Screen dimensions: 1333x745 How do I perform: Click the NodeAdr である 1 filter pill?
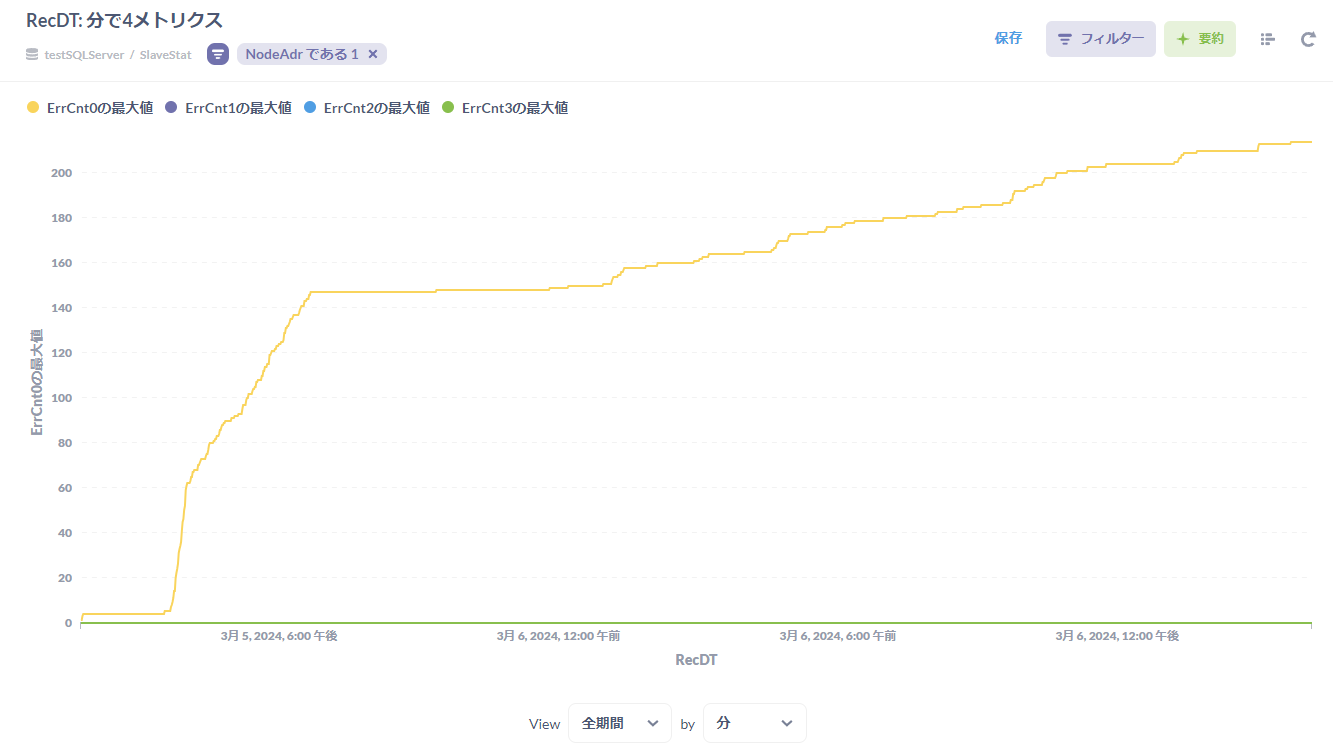coord(301,54)
